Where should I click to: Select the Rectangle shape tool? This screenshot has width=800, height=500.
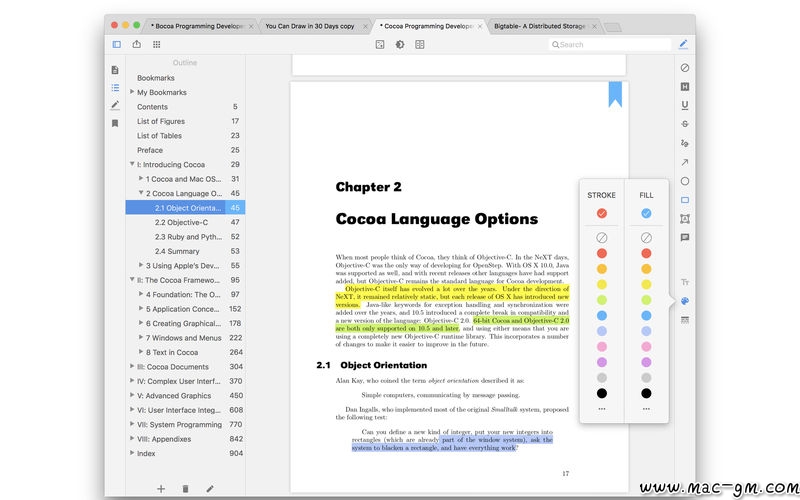pyautogui.click(x=685, y=200)
